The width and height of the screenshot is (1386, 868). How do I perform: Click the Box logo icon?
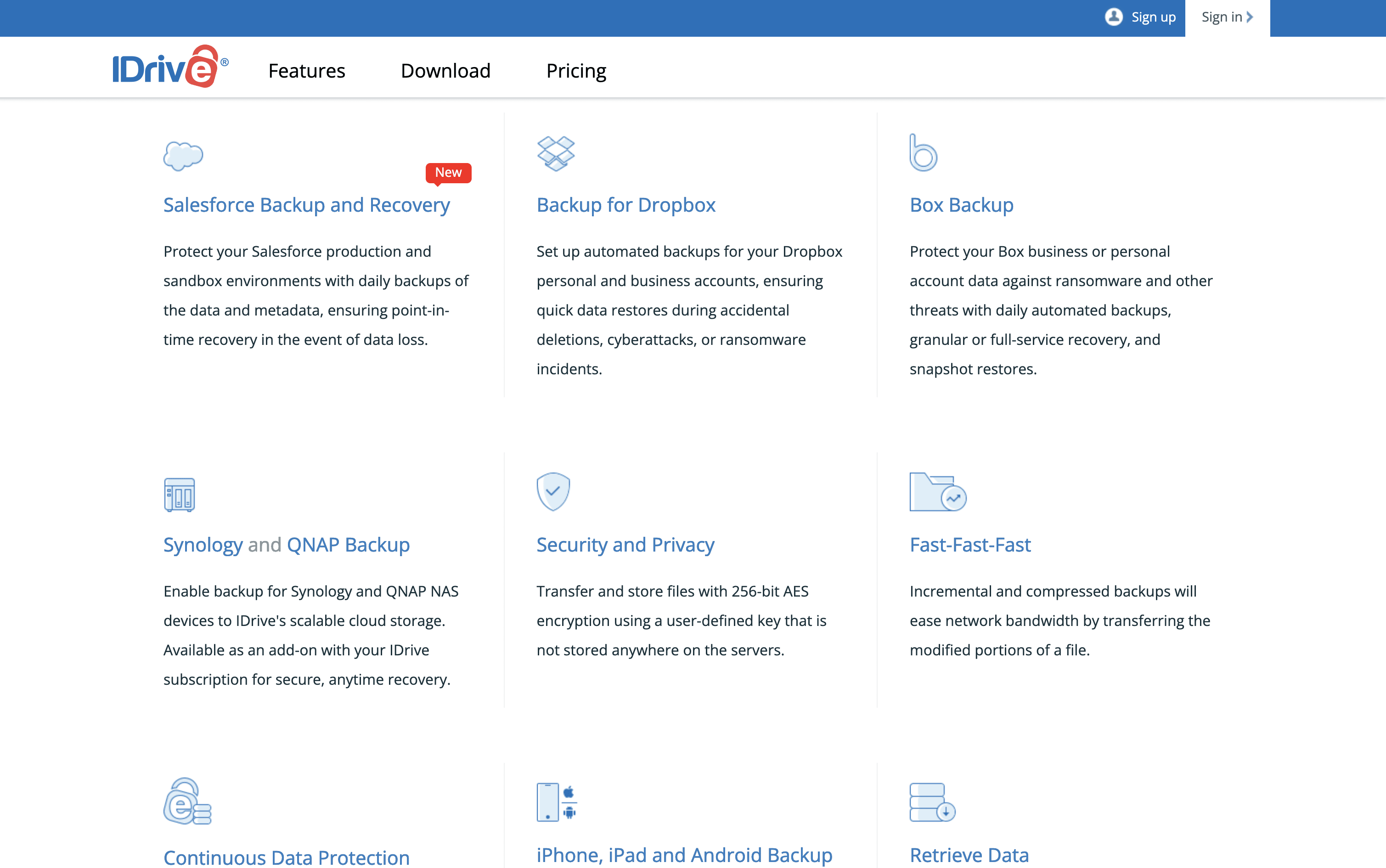pos(923,152)
